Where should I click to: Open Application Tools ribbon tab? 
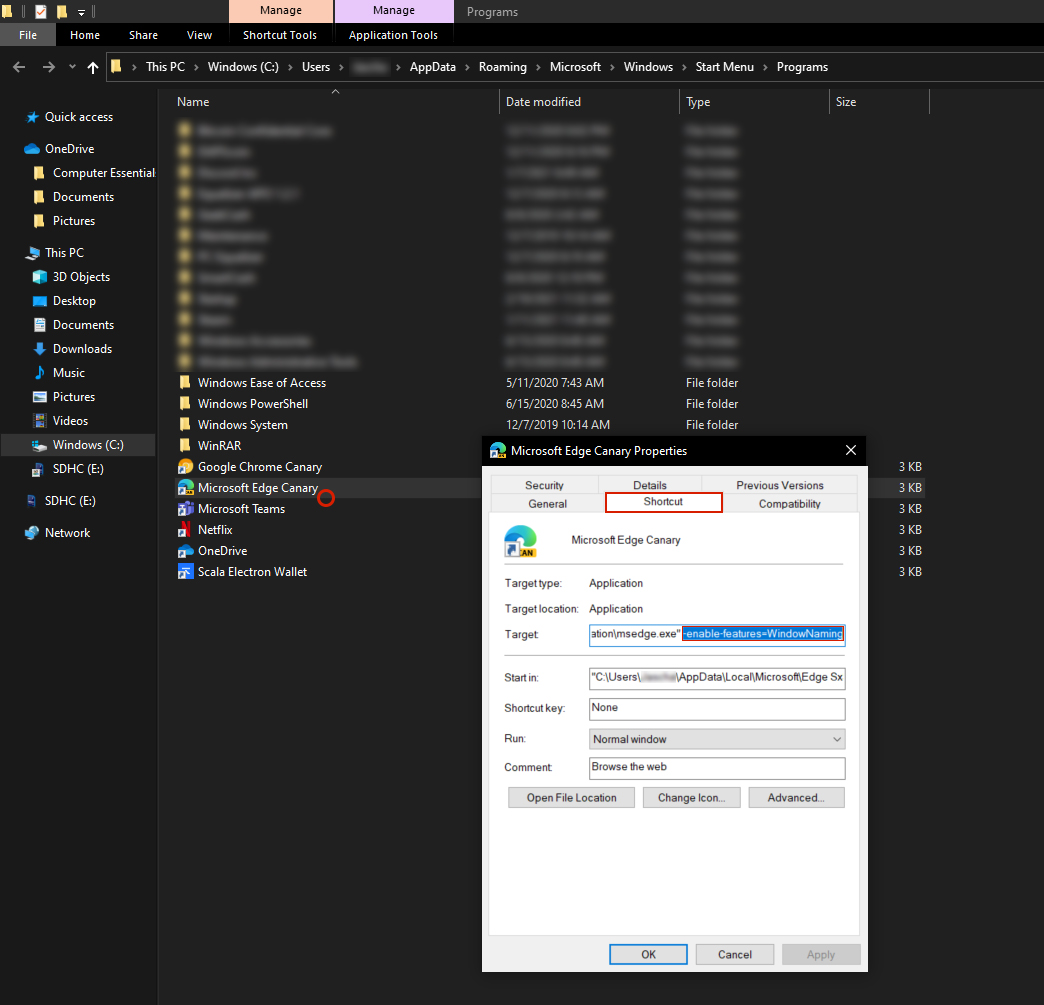pyautogui.click(x=393, y=35)
